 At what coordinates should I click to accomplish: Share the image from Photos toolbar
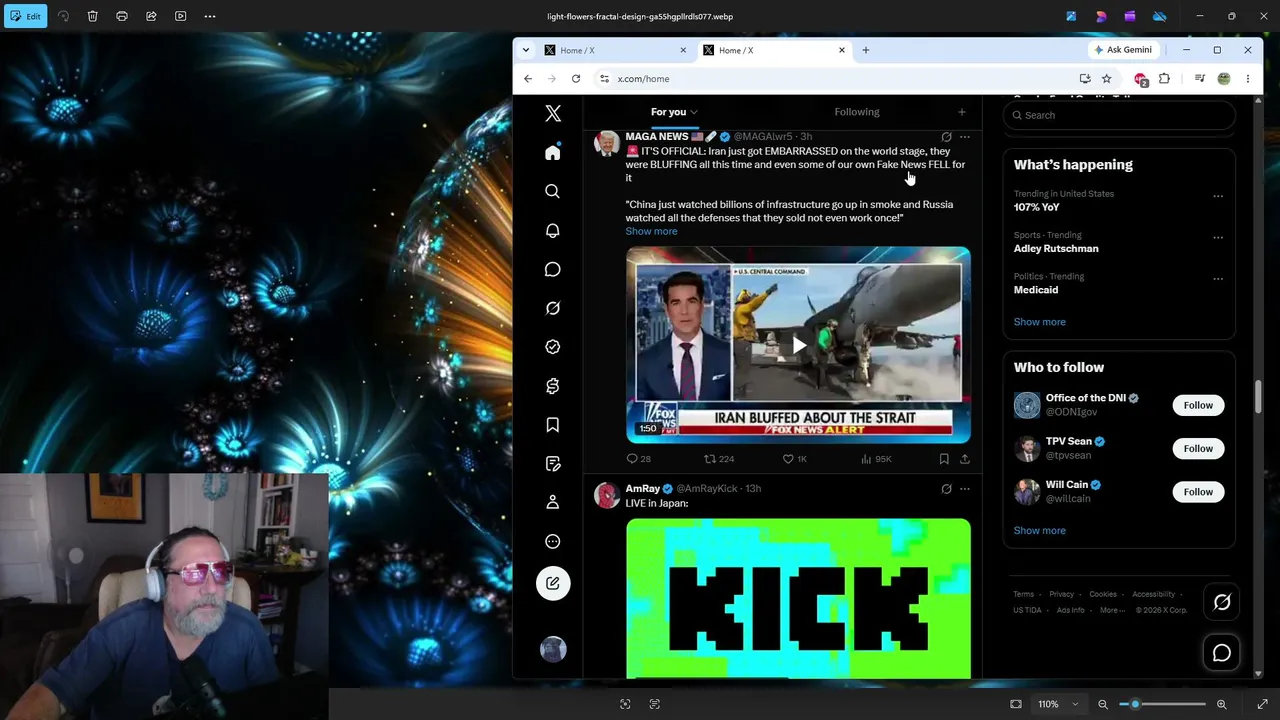[151, 16]
